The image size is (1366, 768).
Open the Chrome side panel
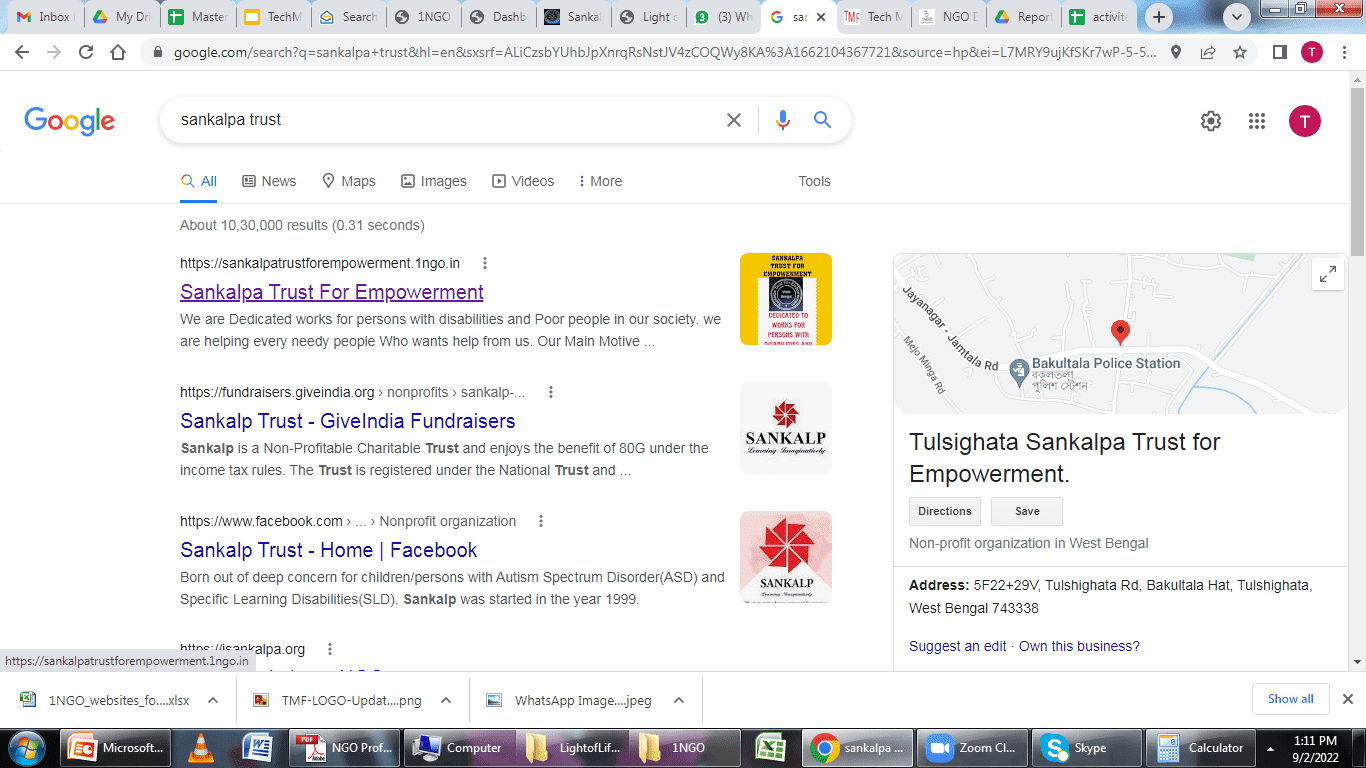(1280, 52)
